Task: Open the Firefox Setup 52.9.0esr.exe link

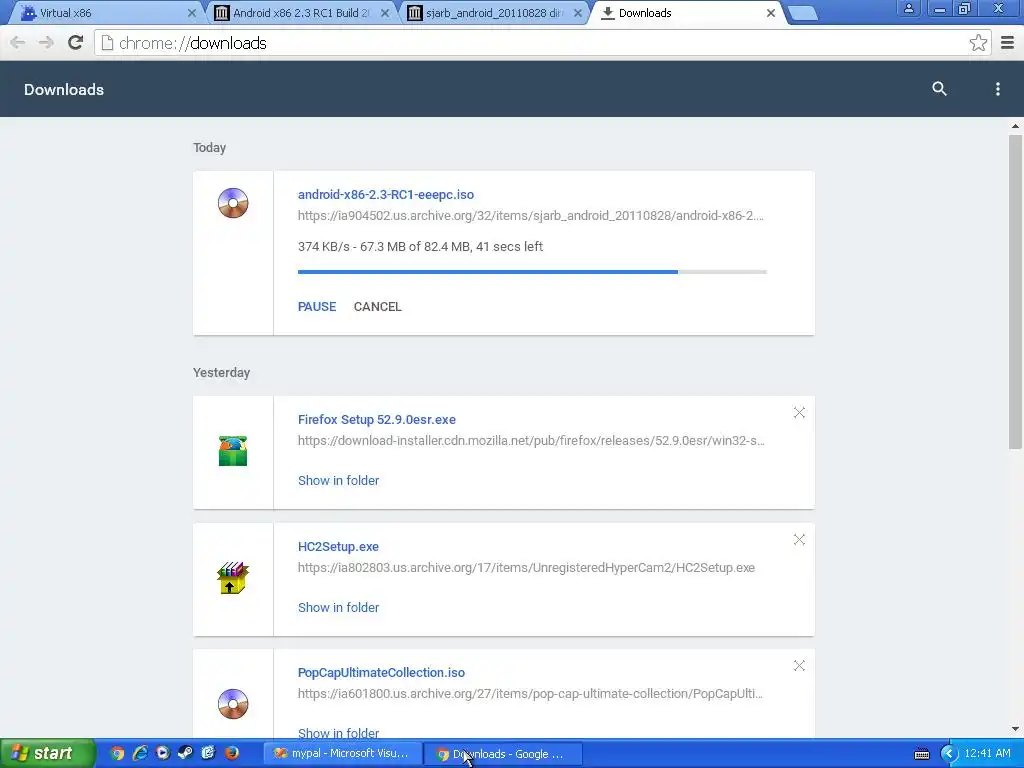Action: coord(377,420)
